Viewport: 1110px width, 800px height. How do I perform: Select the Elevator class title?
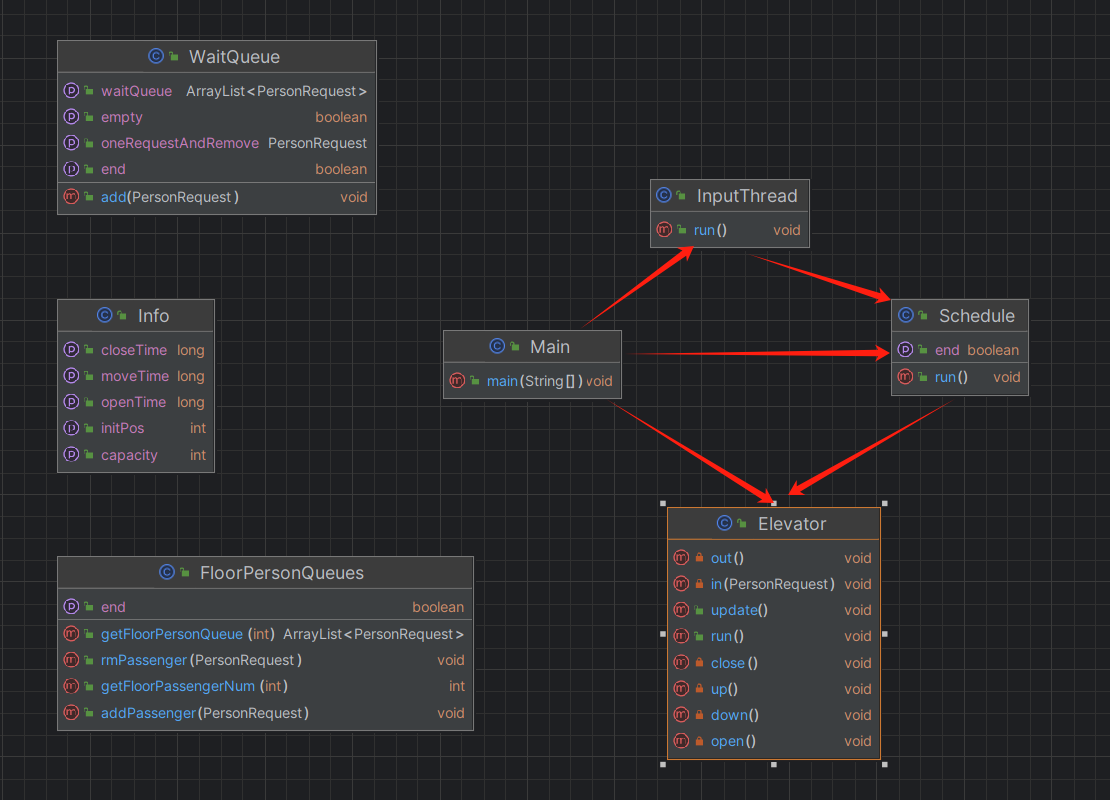click(791, 524)
